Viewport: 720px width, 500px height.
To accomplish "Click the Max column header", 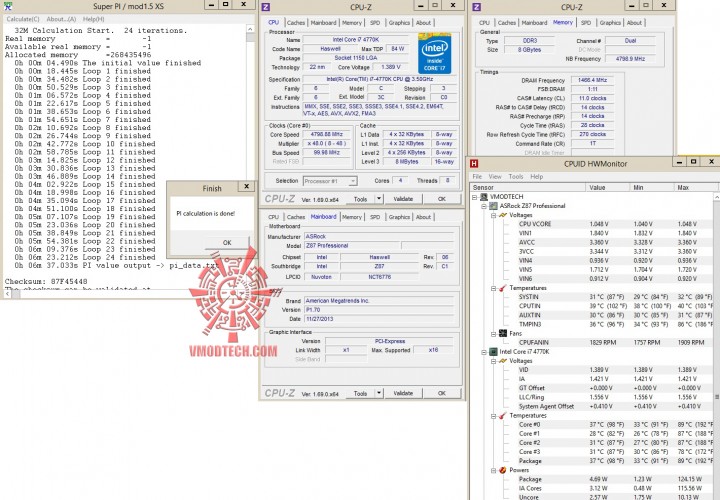I will tap(696, 187).
